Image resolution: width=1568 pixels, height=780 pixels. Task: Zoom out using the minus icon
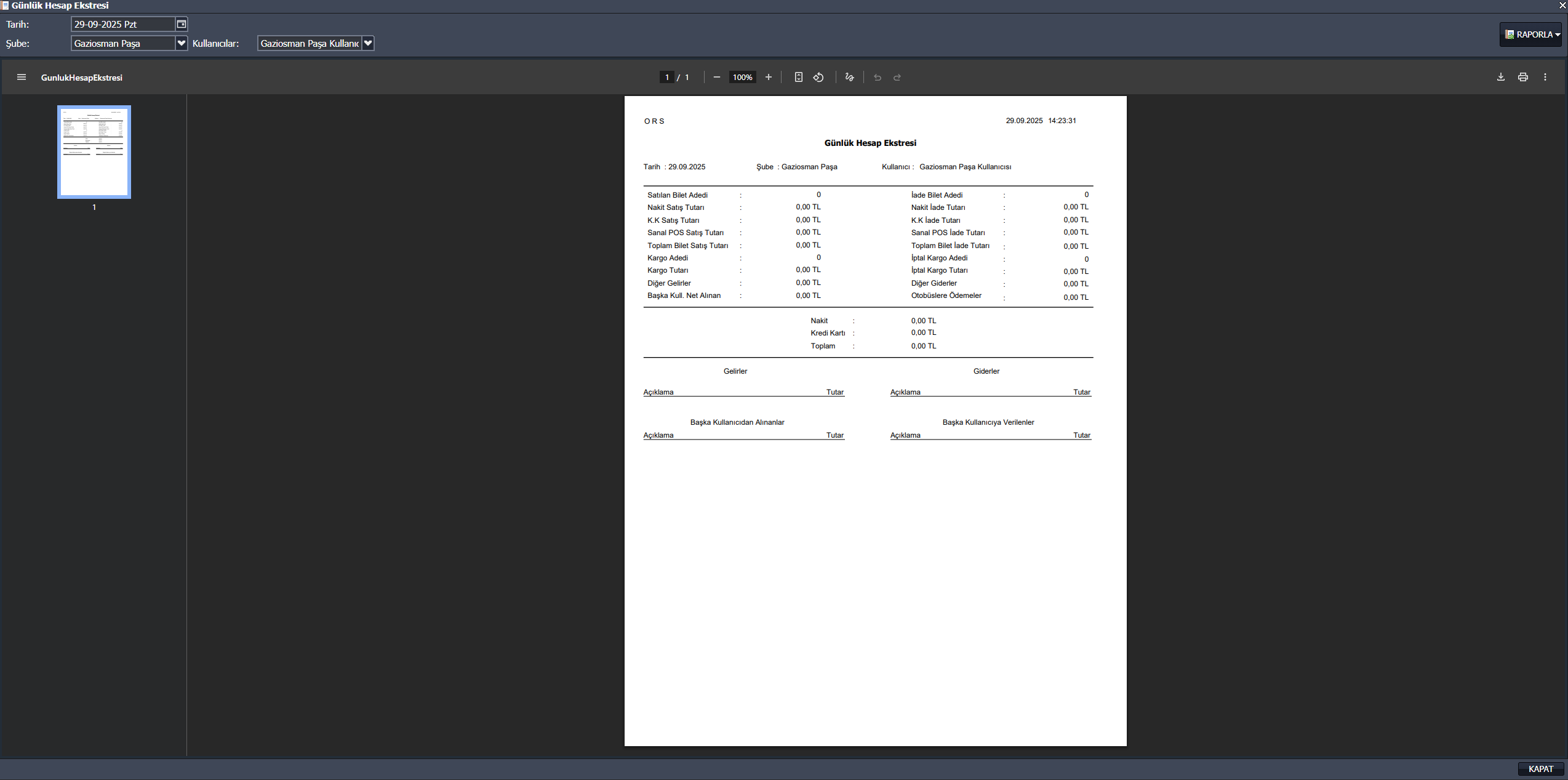[x=716, y=77]
